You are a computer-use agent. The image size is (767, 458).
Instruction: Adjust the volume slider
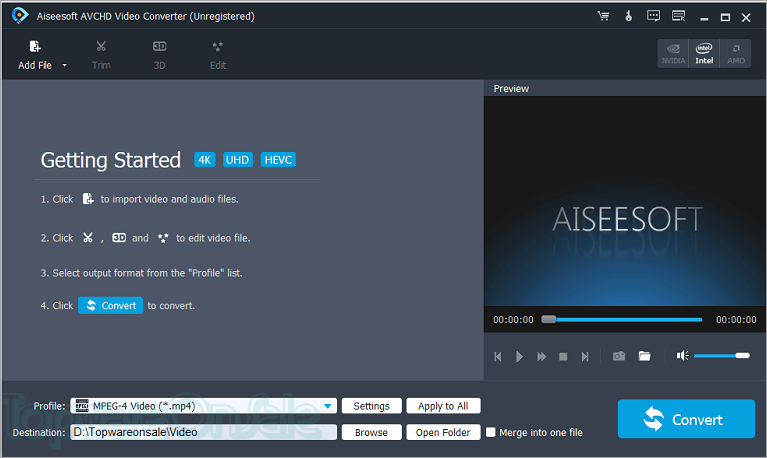click(722, 356)
